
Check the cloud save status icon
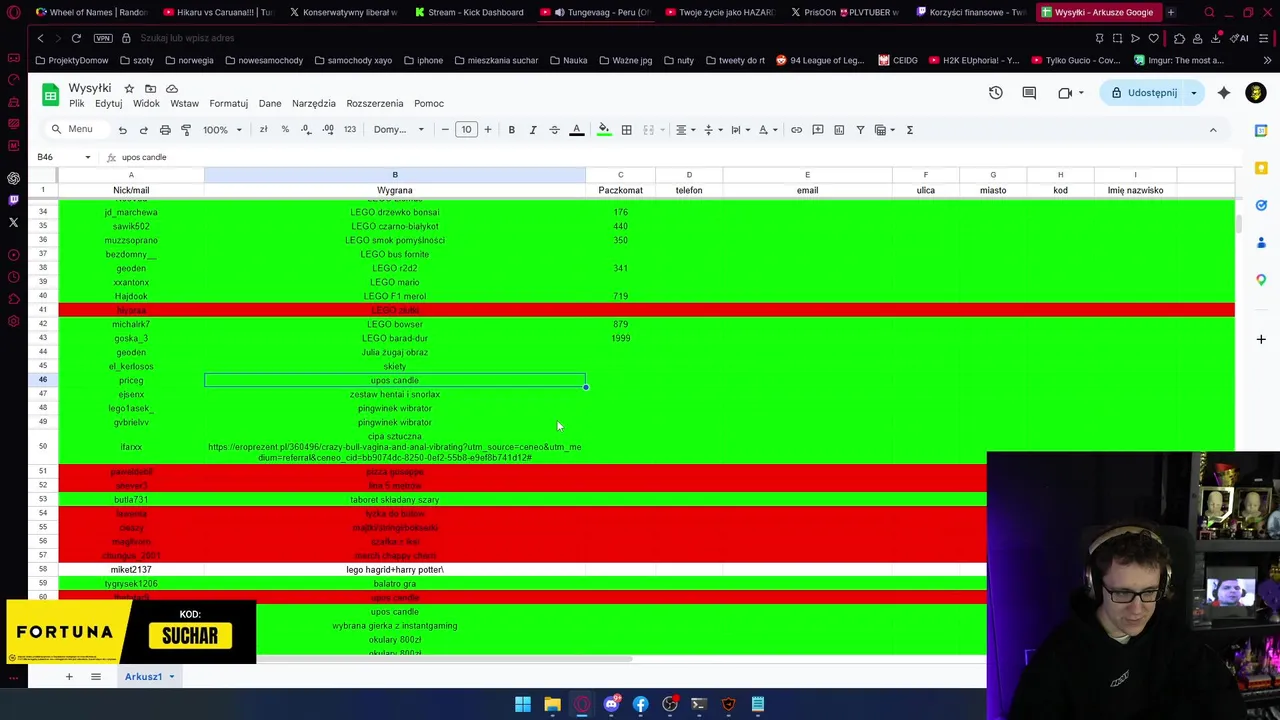[172, 88]
